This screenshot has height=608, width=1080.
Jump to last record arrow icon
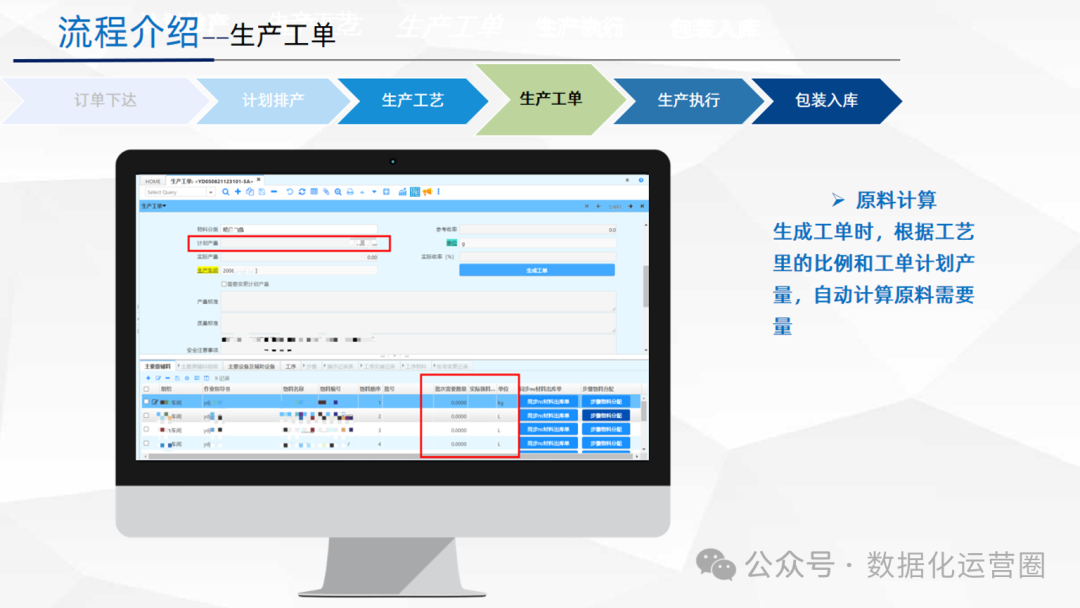[642, 206]
